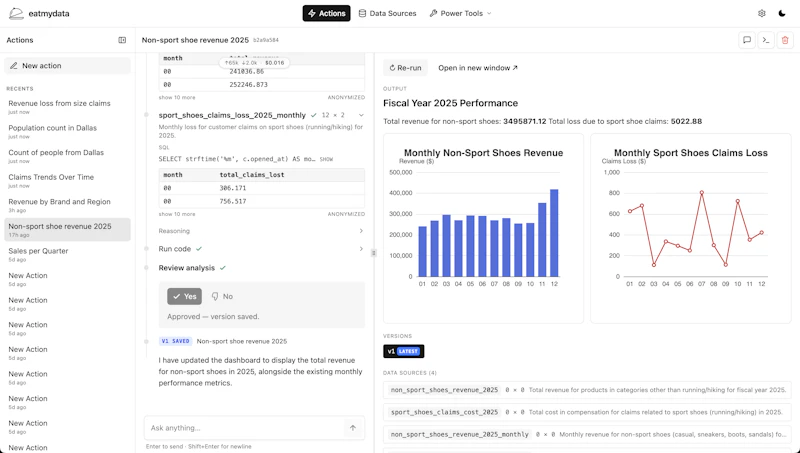Screen dimensions: 800x453
Task: Click the July claims loss data point
Action: pos(702,193)
